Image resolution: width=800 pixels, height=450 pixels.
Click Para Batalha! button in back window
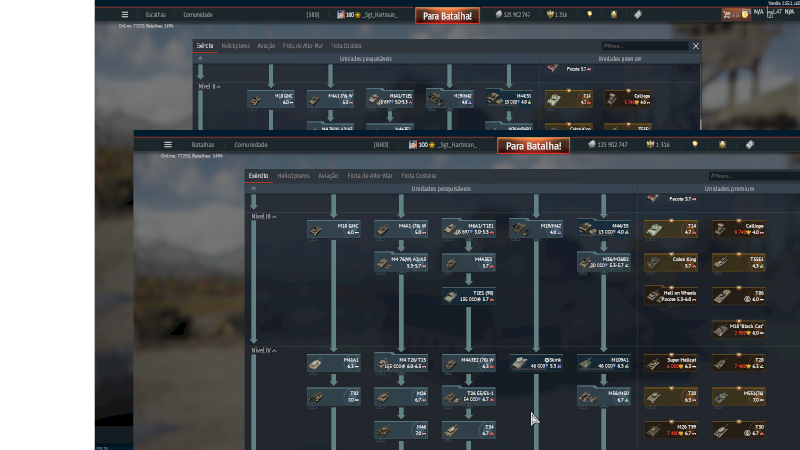pyautogui.click(x=447, y=16)
